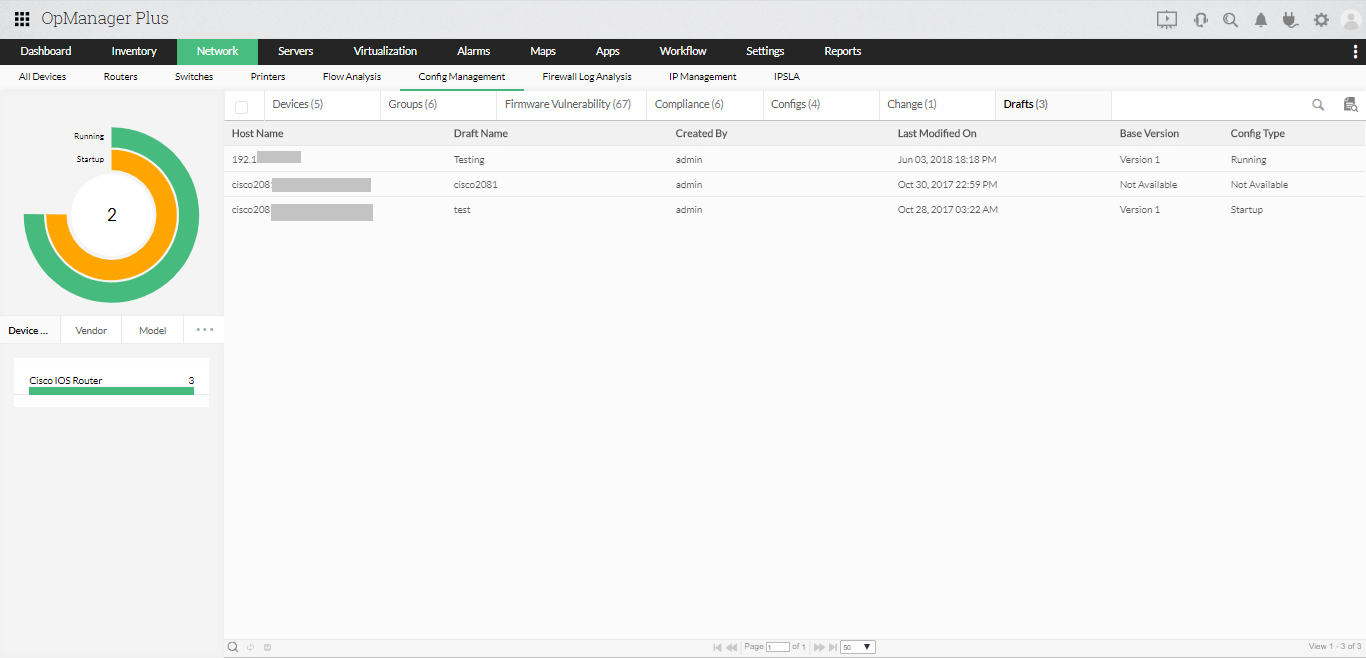Open the notifications bell
Viewport: 1366px width, 658px height.
click(x=1260, y=18)
